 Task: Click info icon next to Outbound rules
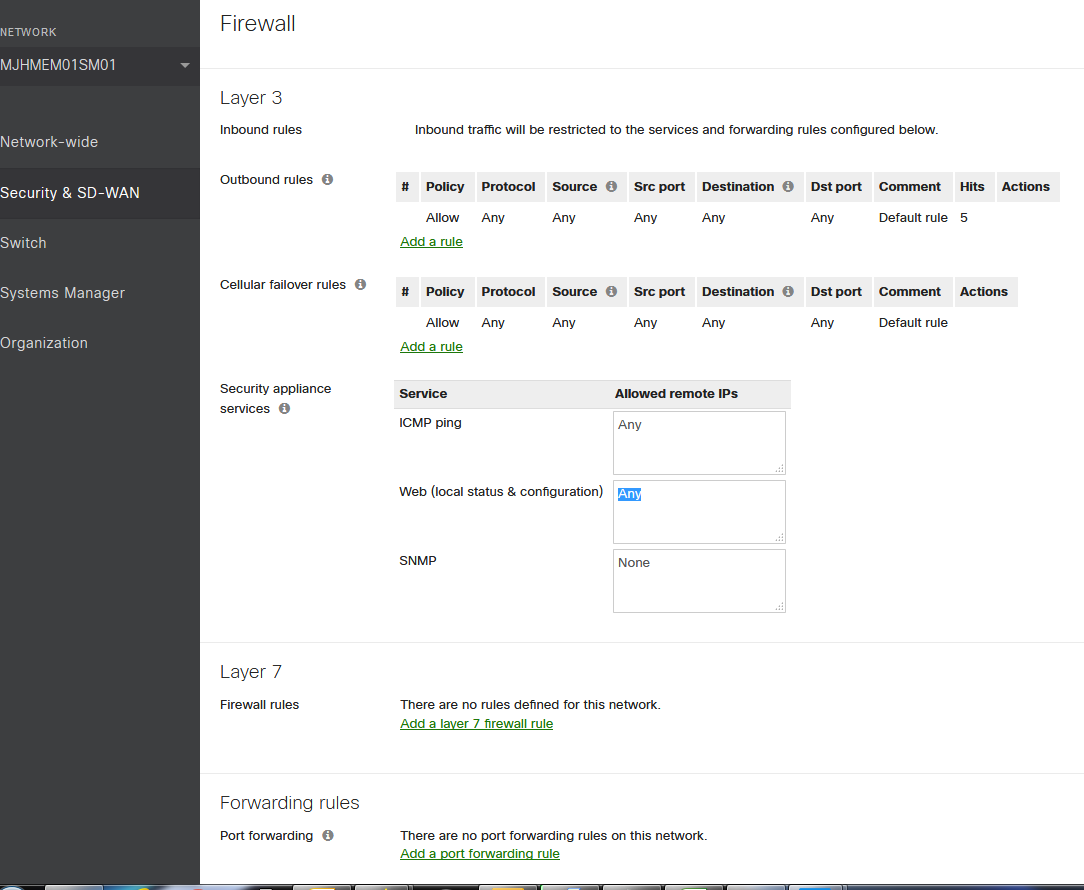pos(327,180)
